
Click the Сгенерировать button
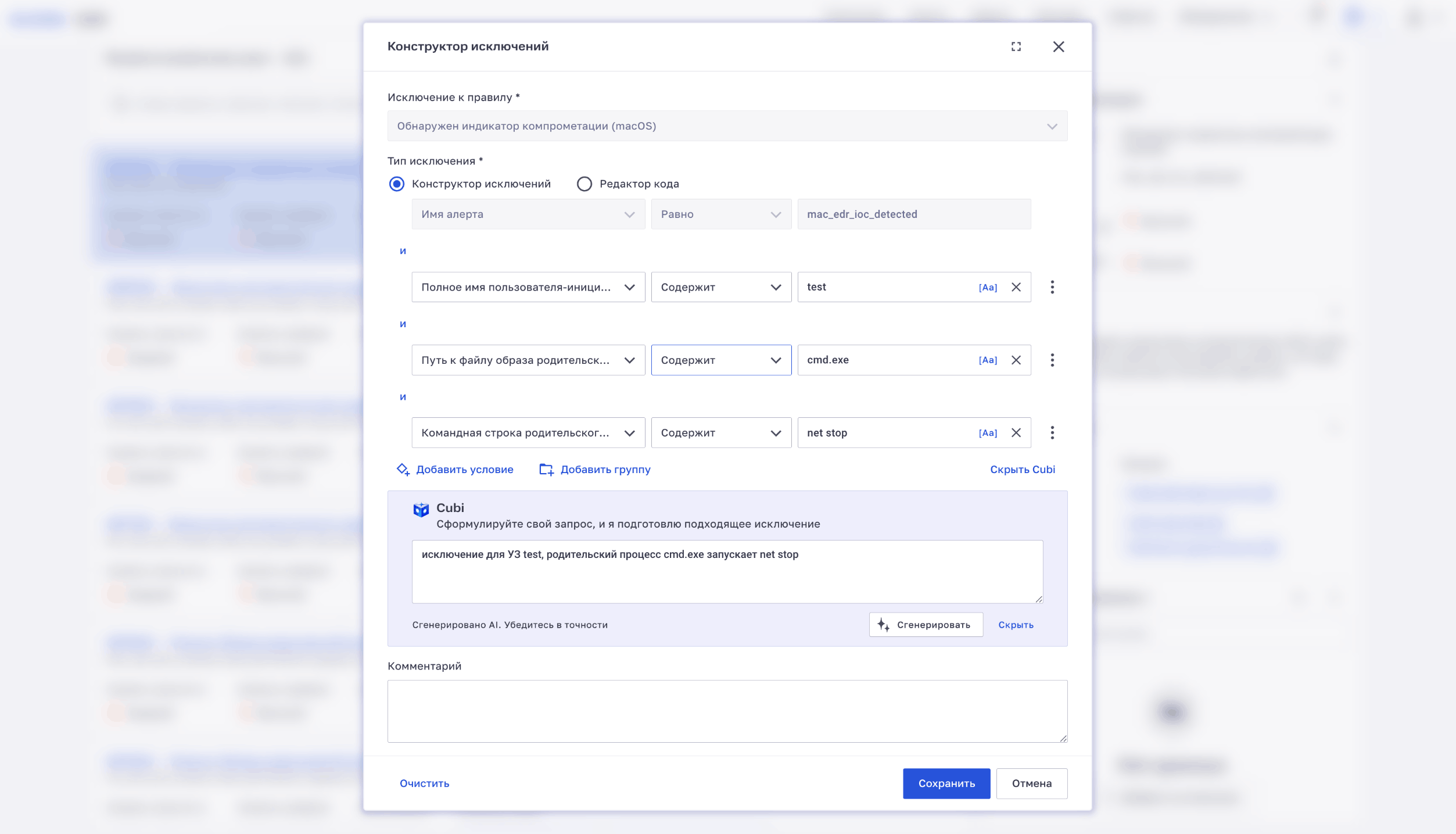point(926,625)
